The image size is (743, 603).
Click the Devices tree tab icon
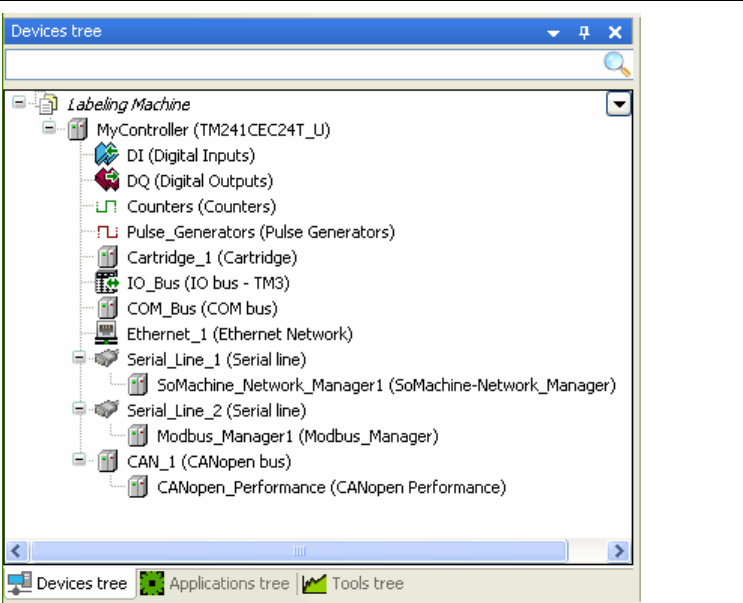tap(20, 583)
